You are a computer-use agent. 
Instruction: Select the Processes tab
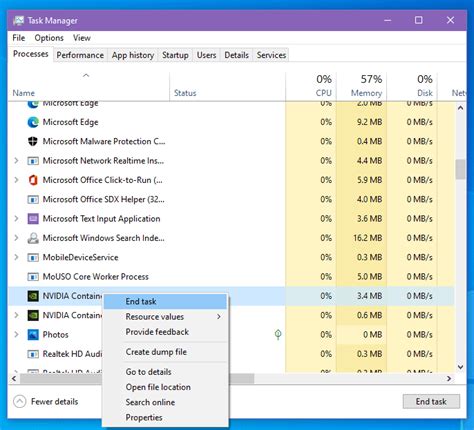point(30,54)
